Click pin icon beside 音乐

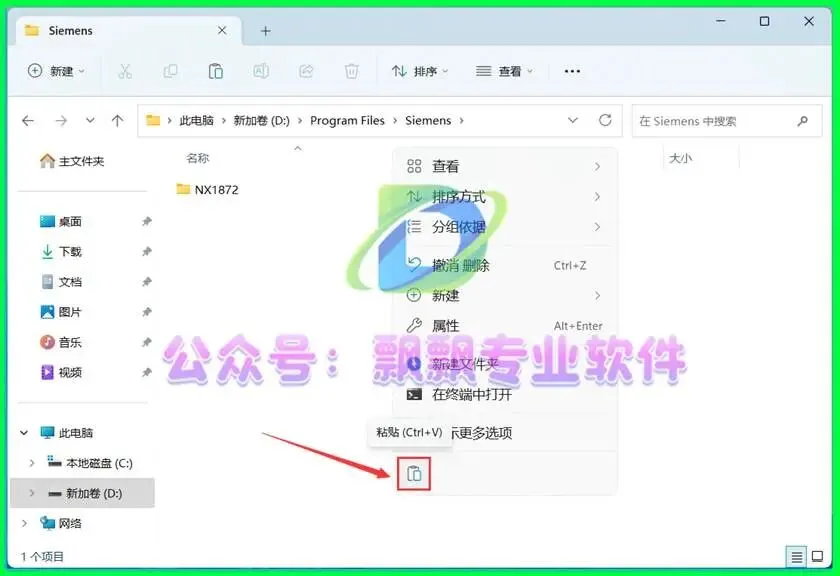[146, 342]
